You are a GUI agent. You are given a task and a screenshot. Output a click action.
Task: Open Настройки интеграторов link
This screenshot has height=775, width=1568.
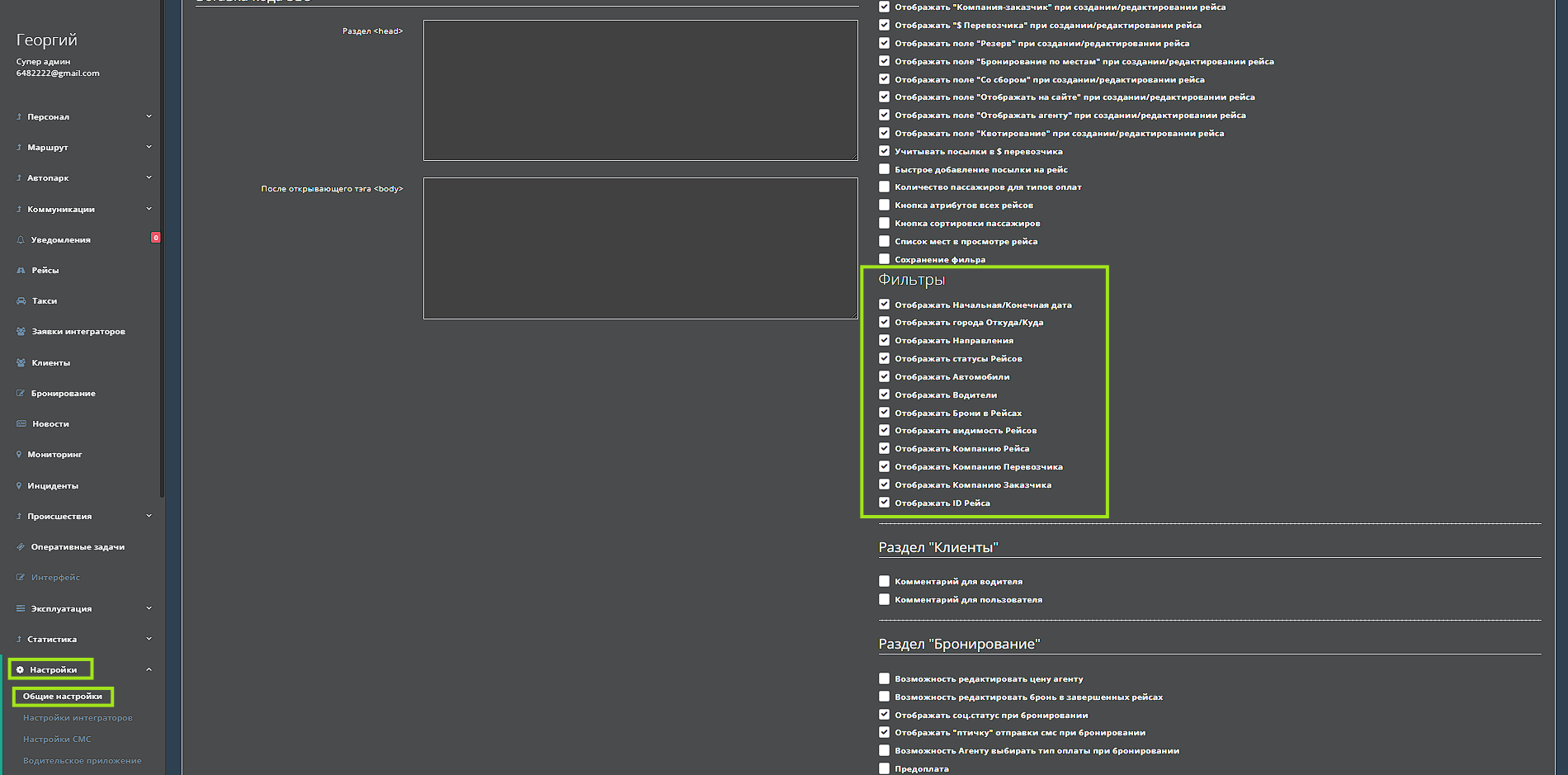78,718
